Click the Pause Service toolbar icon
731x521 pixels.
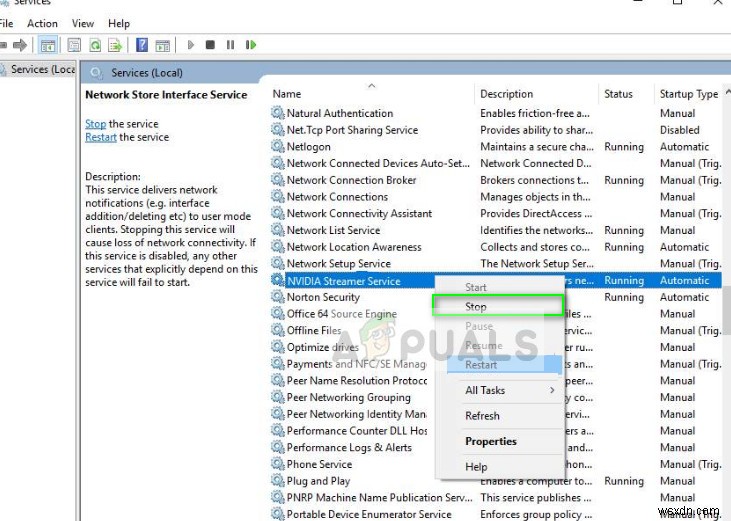click(x=230, y=45)
